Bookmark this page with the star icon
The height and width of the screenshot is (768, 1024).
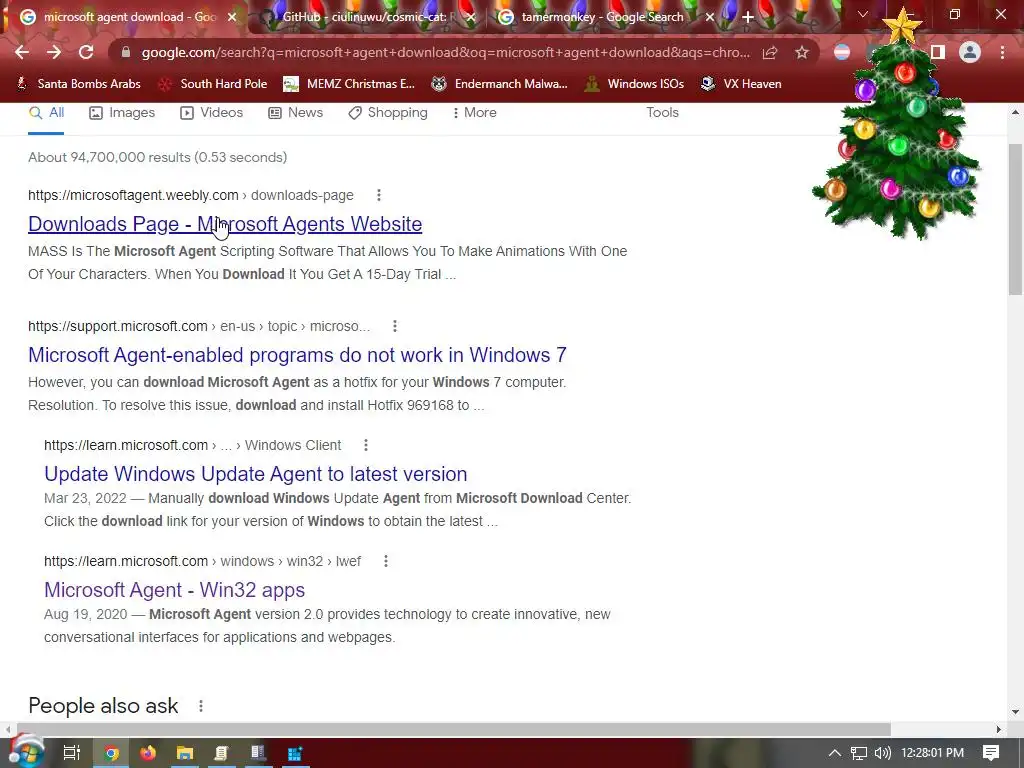(x=802, y=52)
